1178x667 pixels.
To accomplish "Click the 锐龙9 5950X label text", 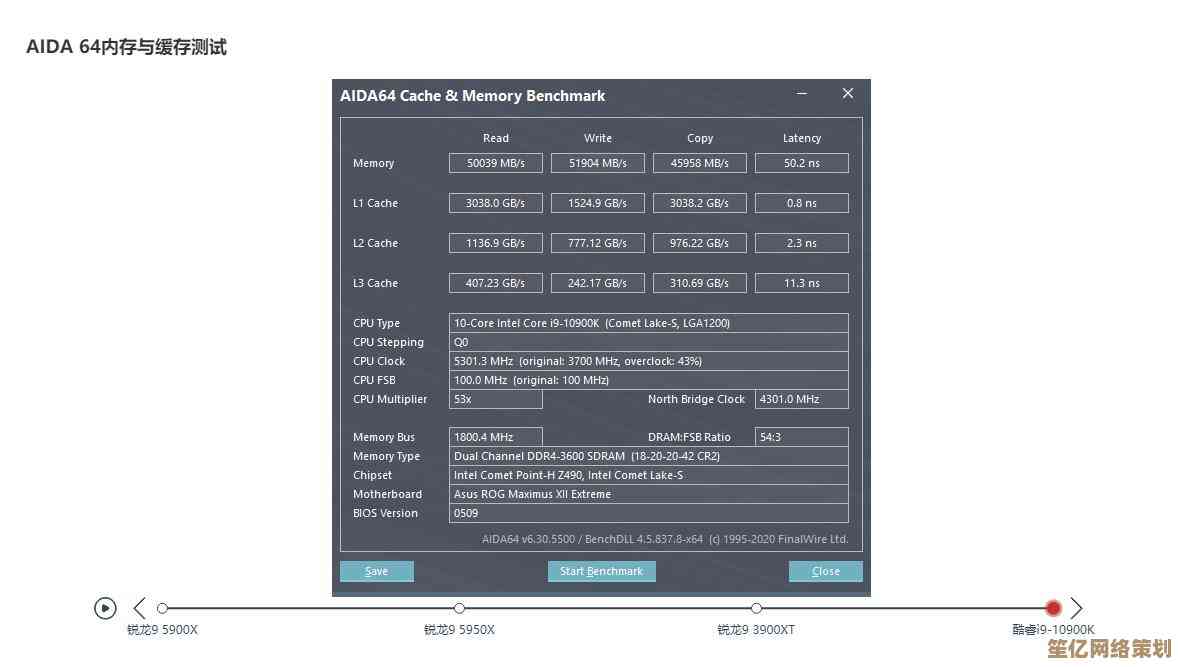I will pos(459,630).
